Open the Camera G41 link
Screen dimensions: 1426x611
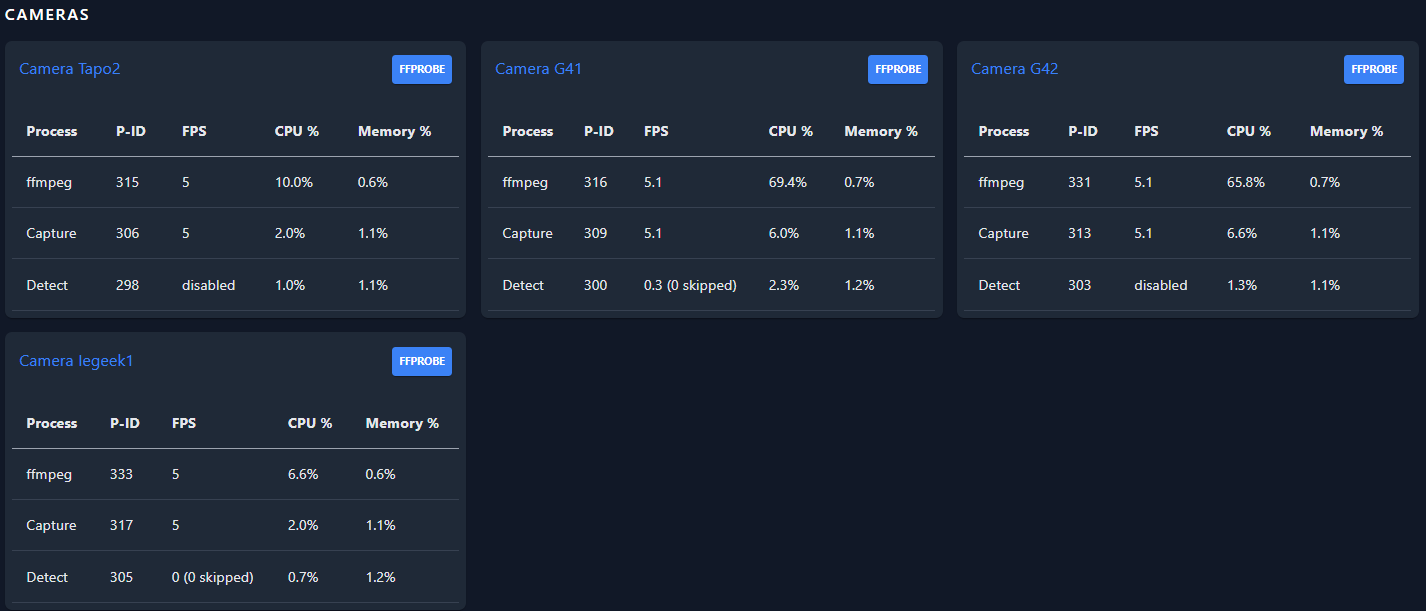pos(538,68)
